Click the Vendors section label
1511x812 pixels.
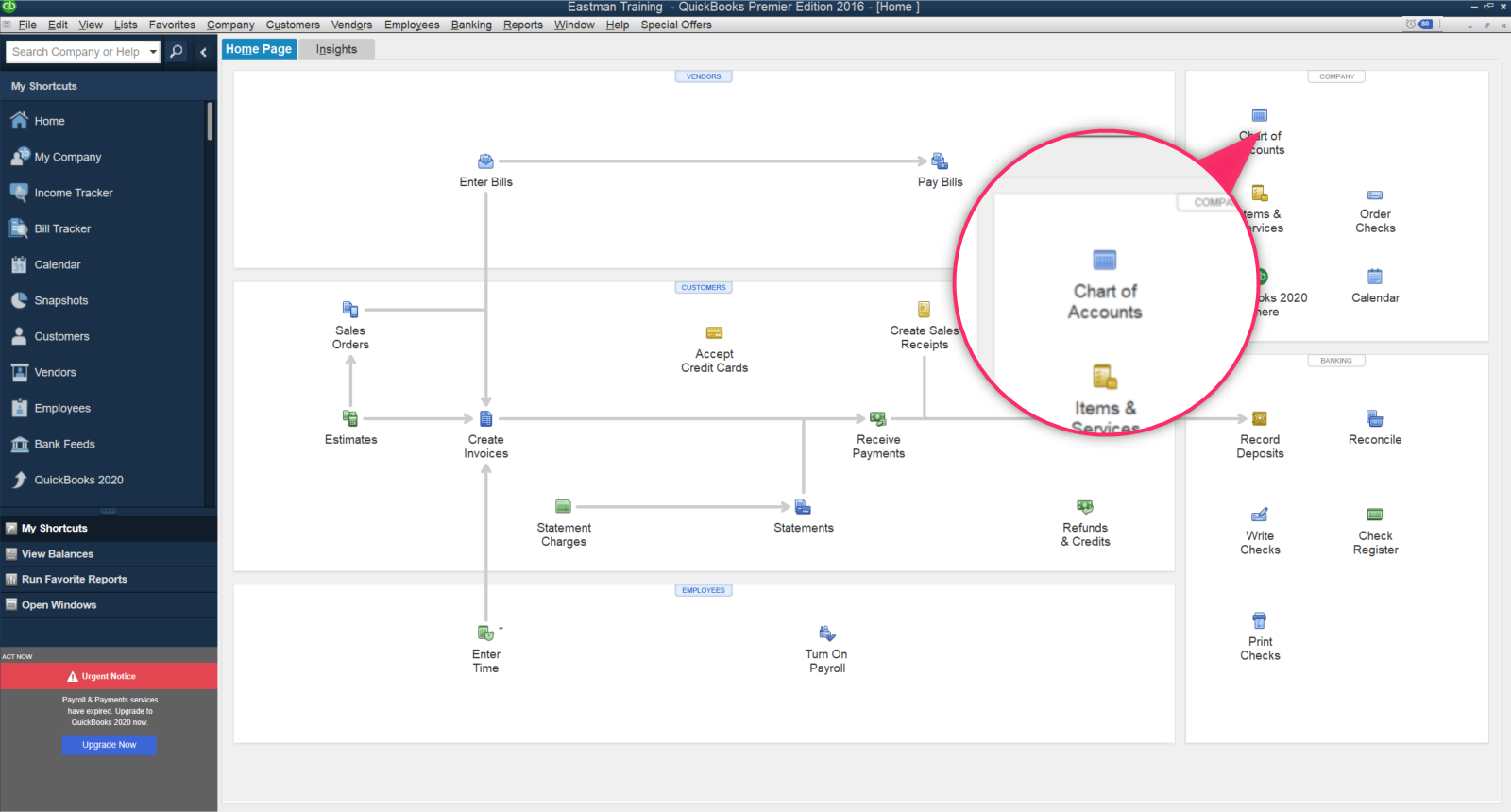click(704, 76)
